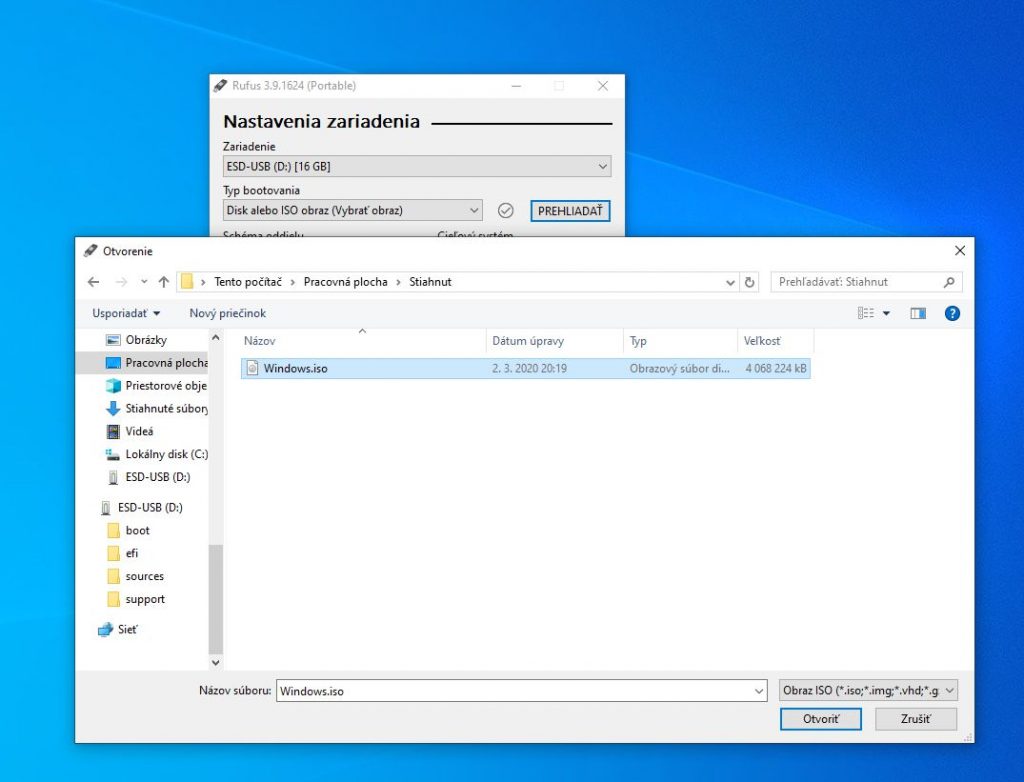Viewport: 1024px width, 782px height.
Task: Open the view options dropdown arrow
Action: pos(886,314)
